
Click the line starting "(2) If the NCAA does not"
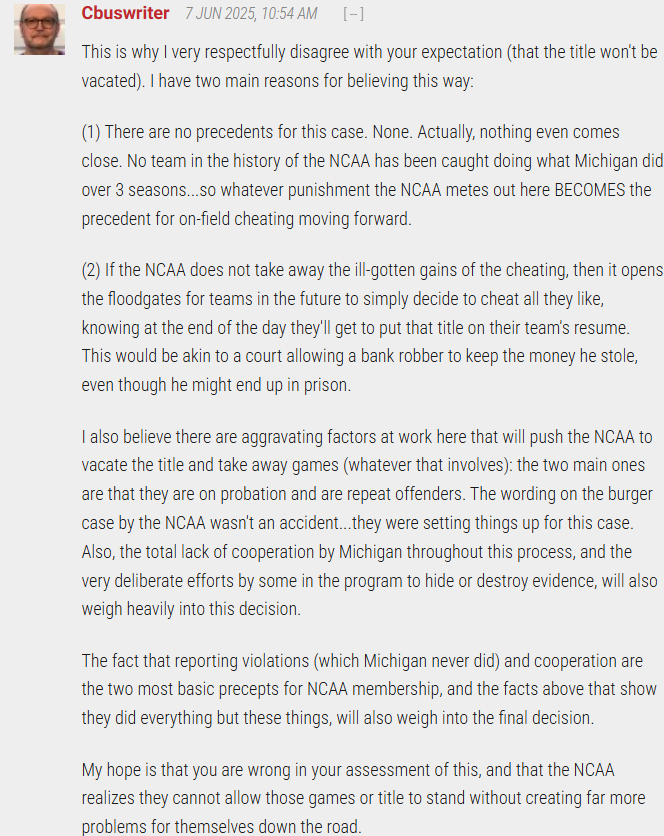click(372, 270)
